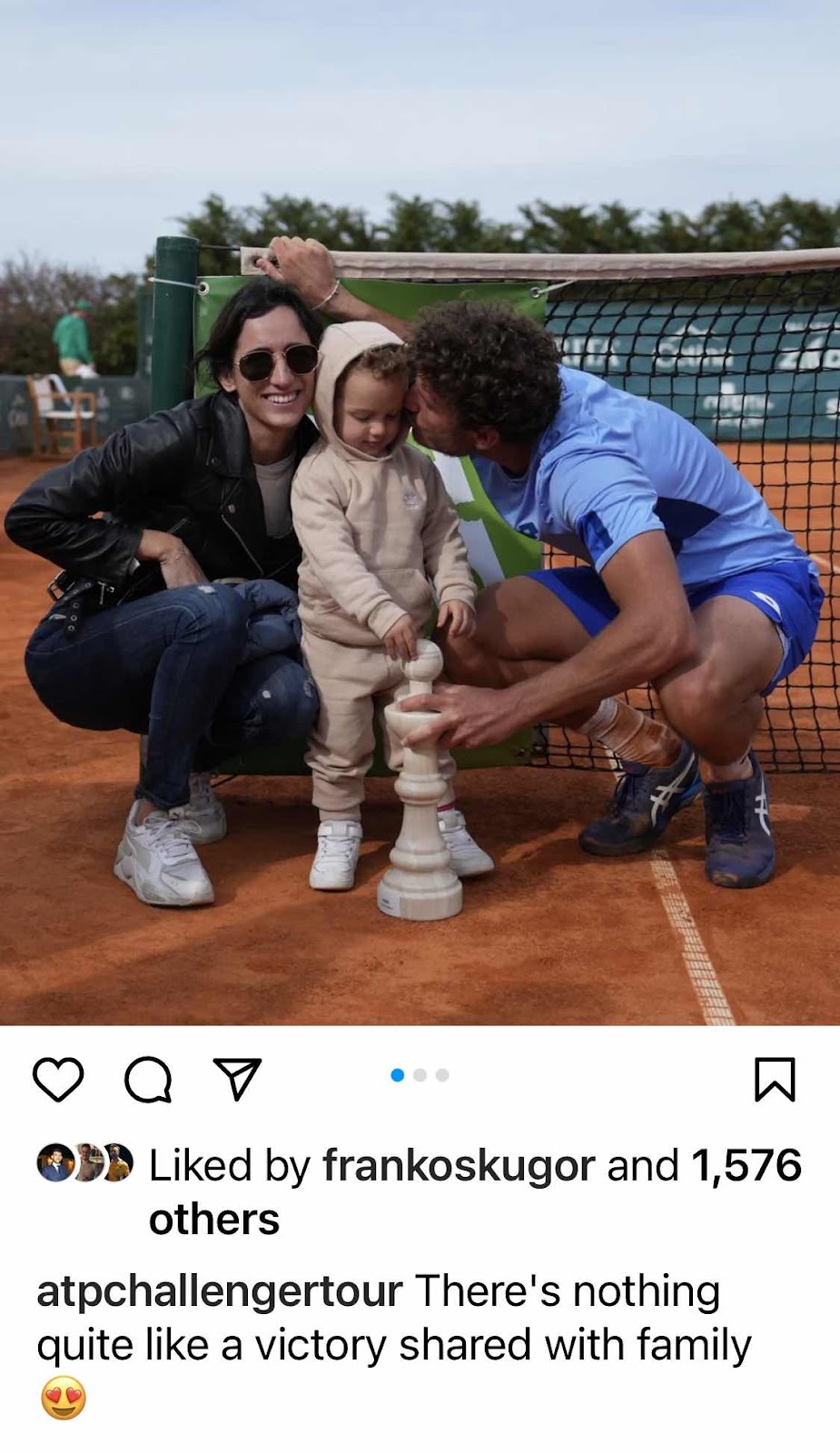Jump to the third carousel dot
The width and height of the screenshot is (840, 1453).
(x=442, y=1075)
